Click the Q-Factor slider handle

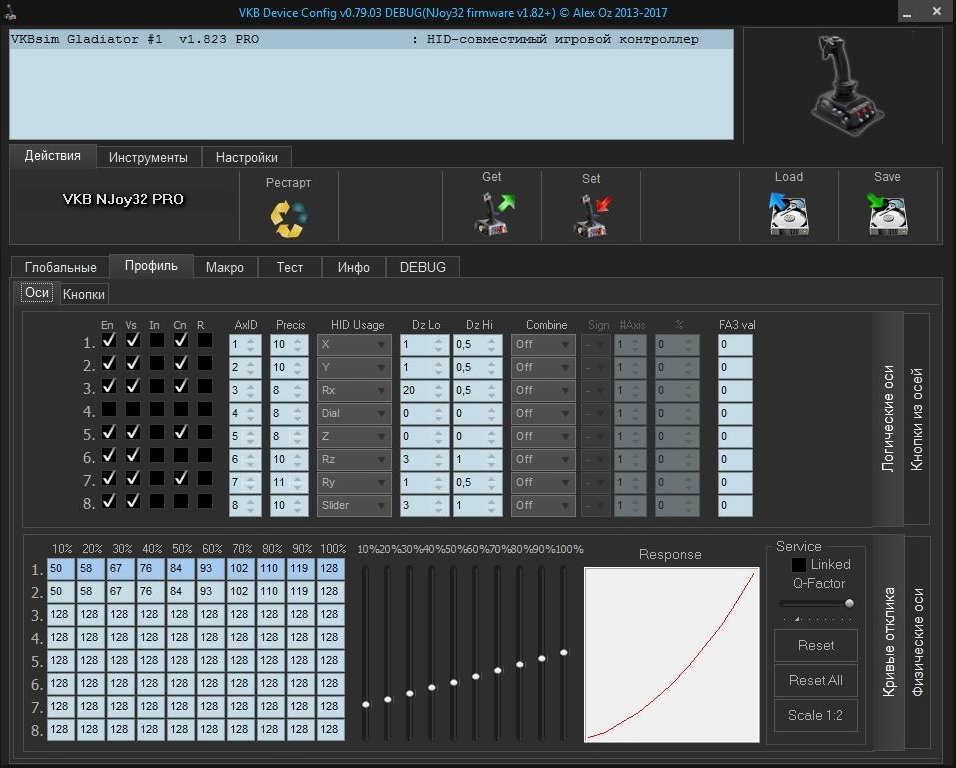849,603
